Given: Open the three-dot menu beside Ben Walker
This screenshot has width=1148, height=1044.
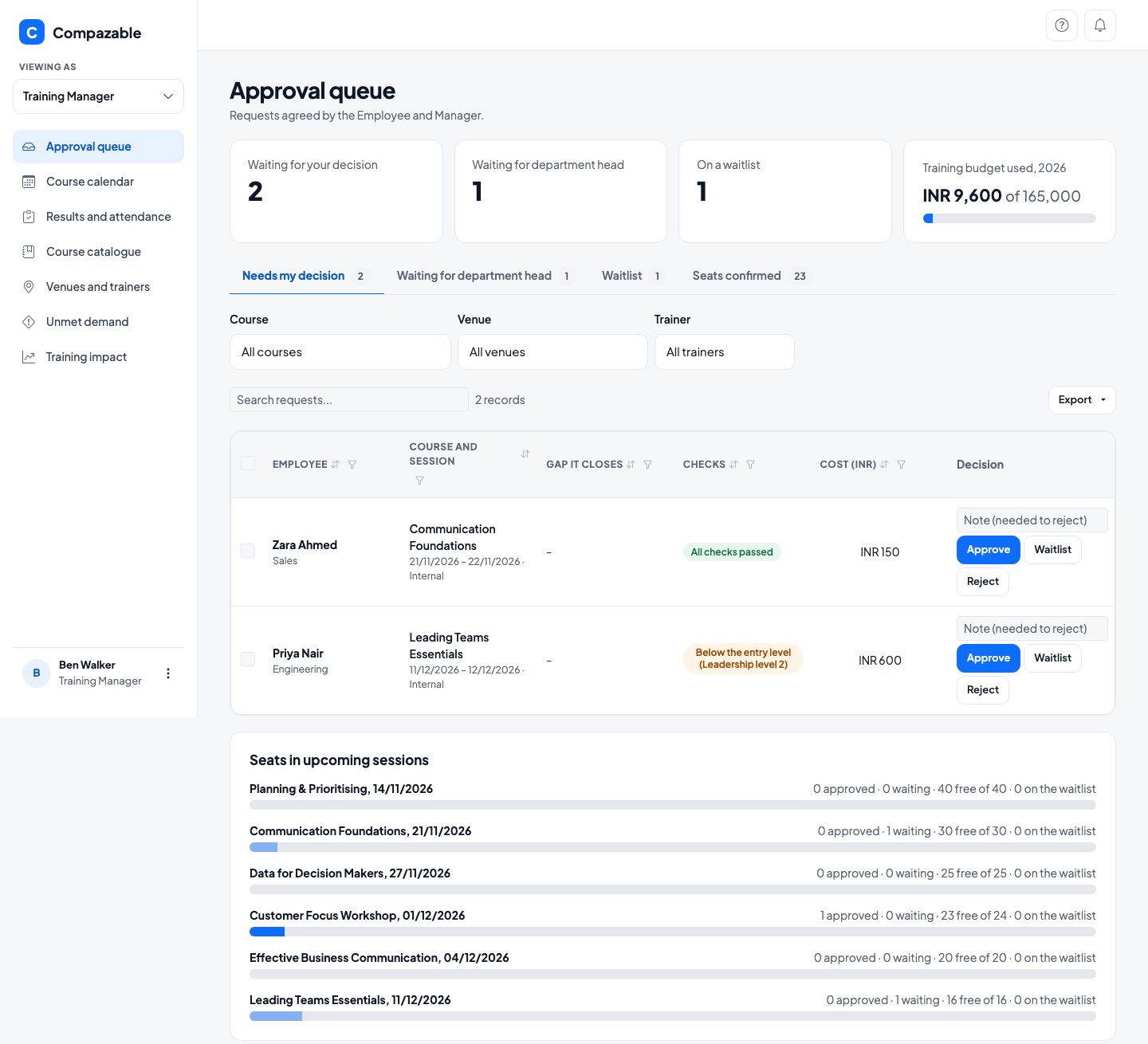Looking at the screenshot, I should coord(168,673).
